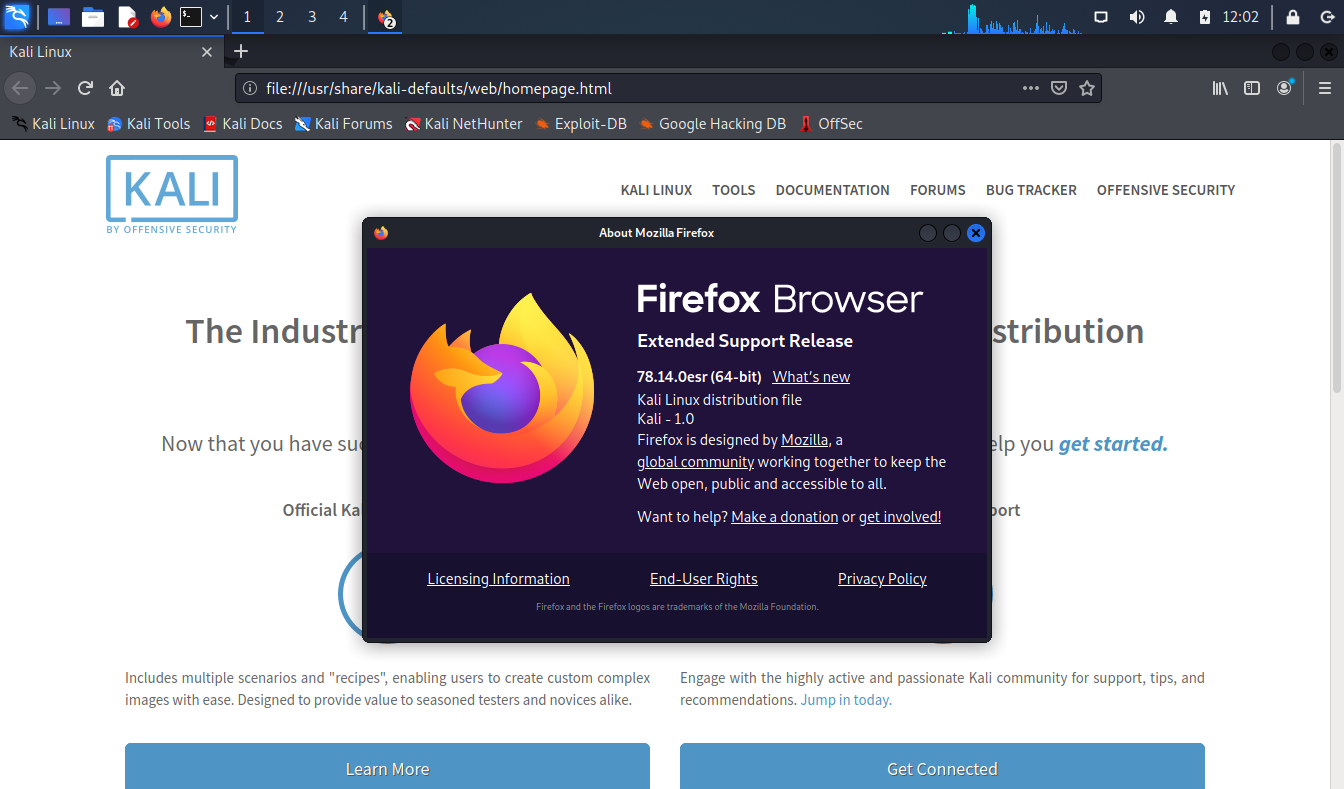
Task: Bookmark this page with star icon
Action: (1087, 88)
